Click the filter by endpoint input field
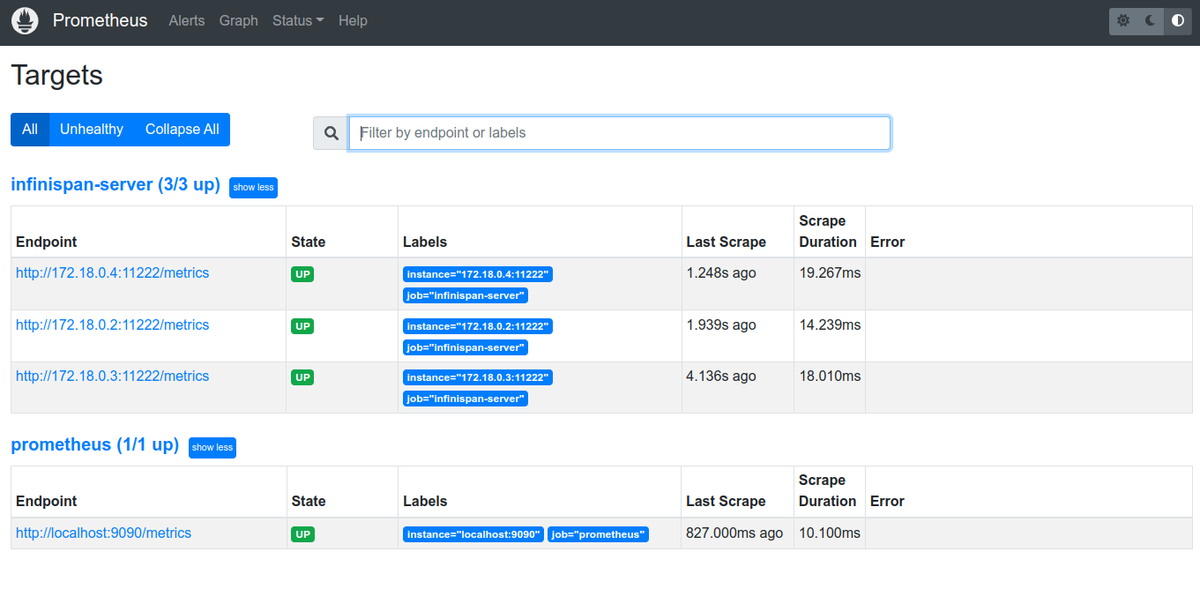This screenshot has height=589, width=1200. coord(620,132)
